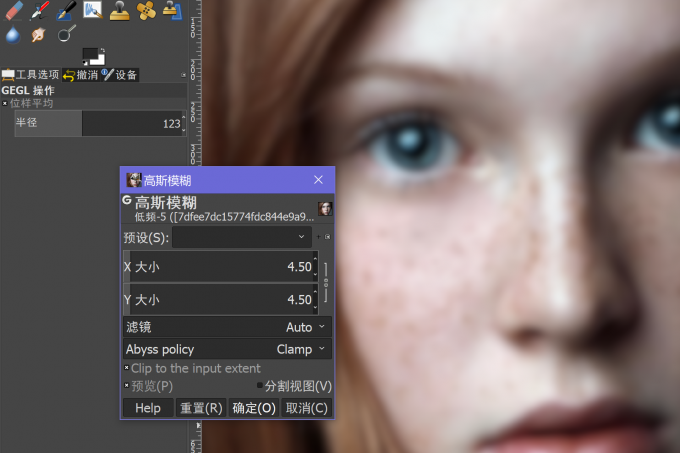
Task: Increase the 半径 value with up arrow
Action: (184, 117)
